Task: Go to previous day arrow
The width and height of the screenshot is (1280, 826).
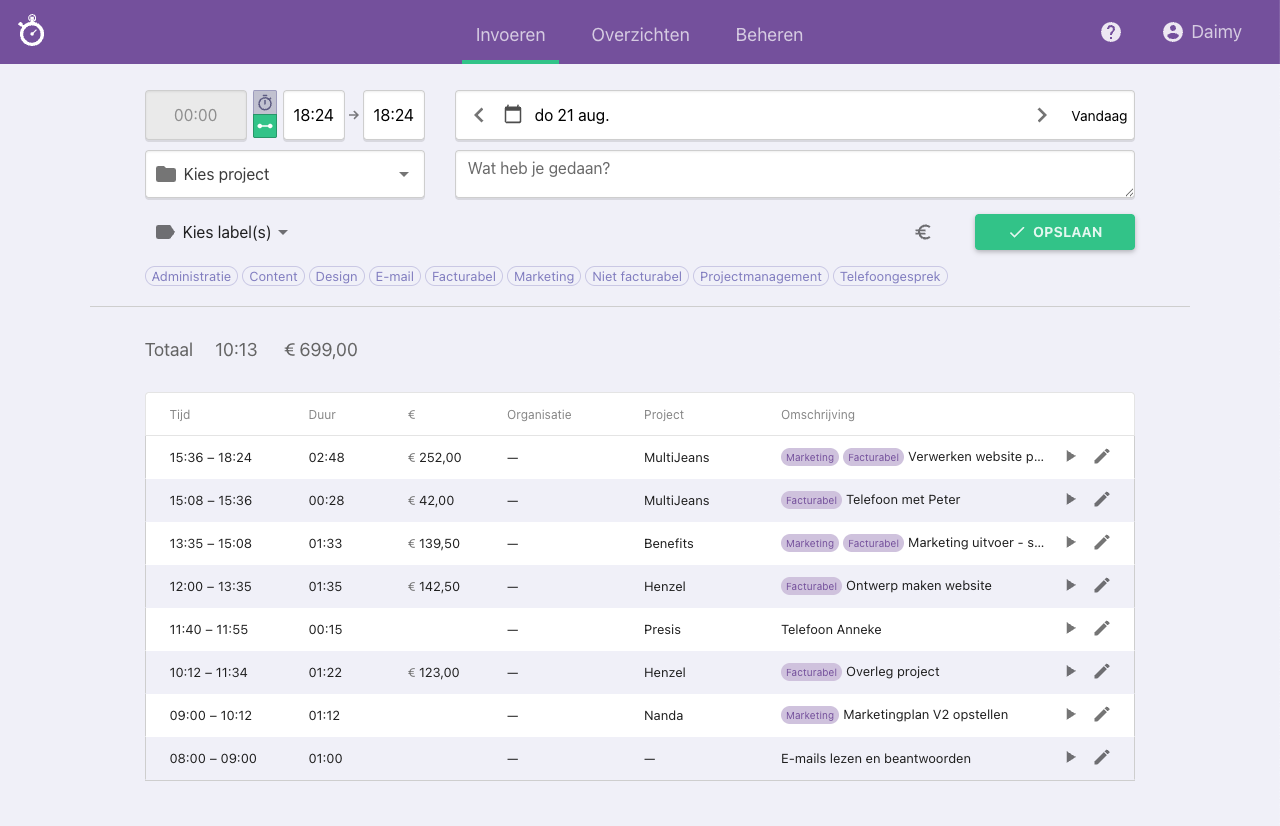Action: 479,115
